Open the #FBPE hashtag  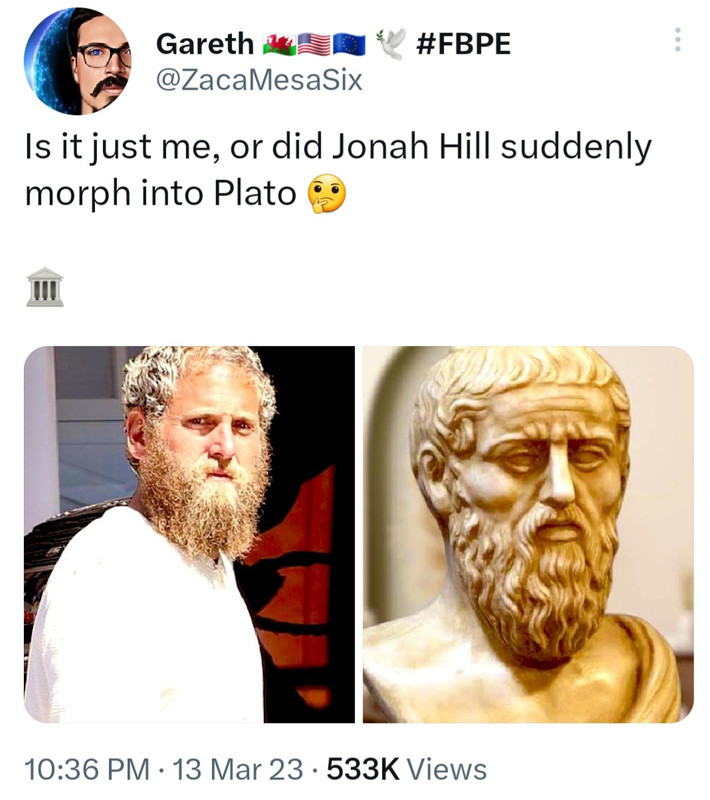(x=463, y=44)
